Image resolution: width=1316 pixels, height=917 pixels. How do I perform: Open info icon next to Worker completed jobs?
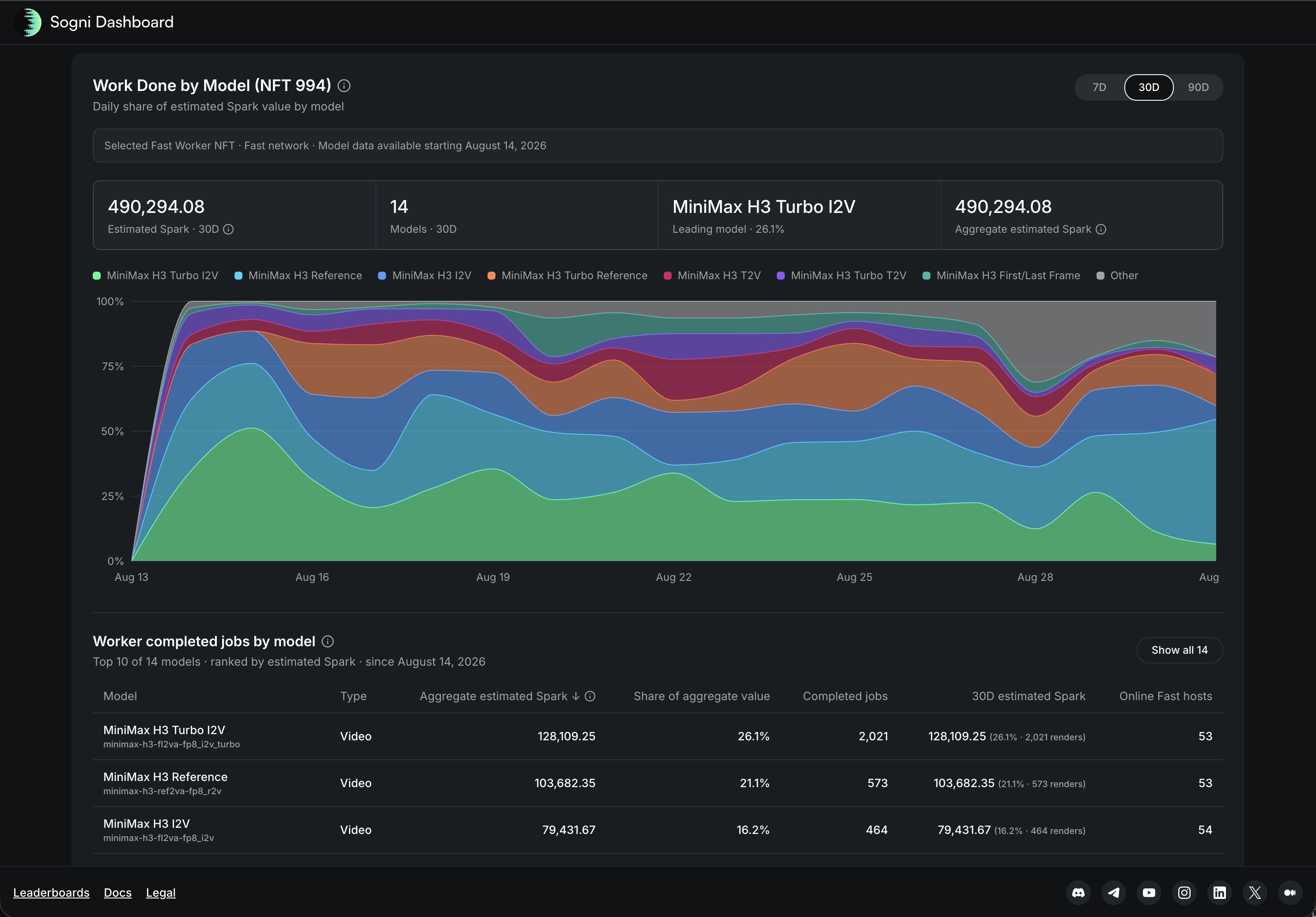coord(328,641)
